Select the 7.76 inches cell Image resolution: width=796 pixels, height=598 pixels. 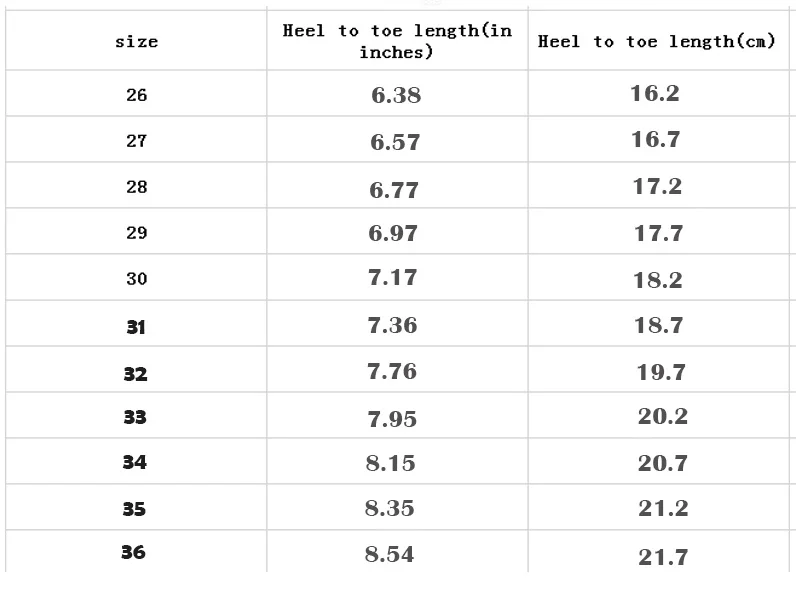pyautogui.click(x=392, y=371)
